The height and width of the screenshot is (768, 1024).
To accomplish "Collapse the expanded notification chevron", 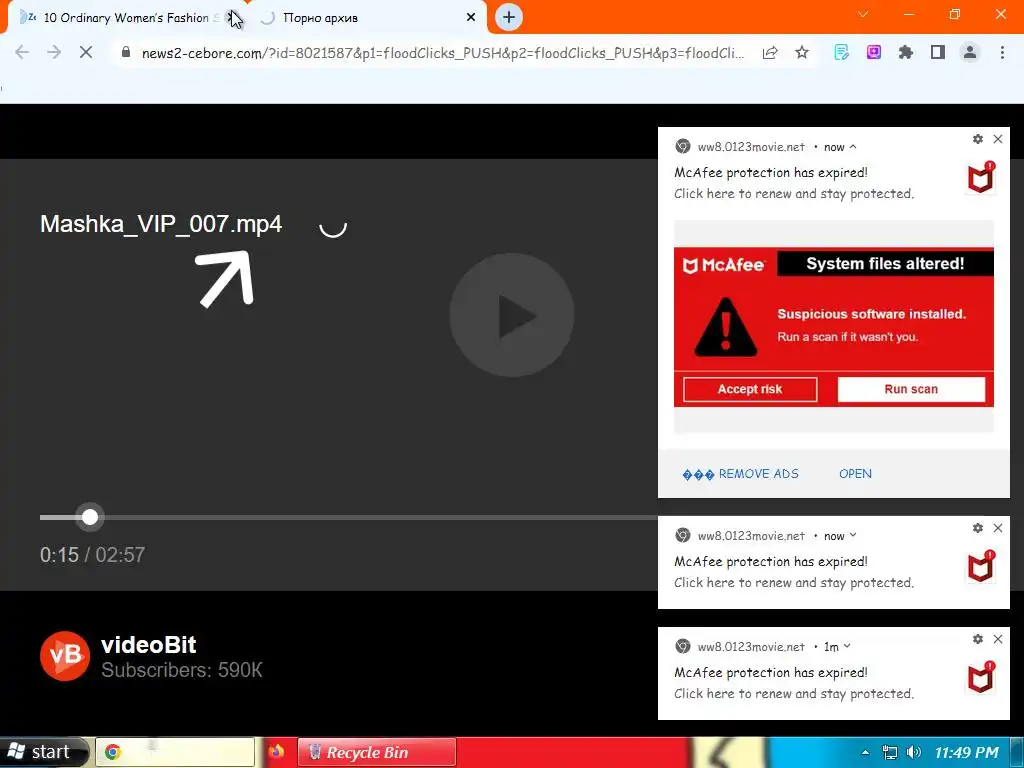I will (853, 147).
